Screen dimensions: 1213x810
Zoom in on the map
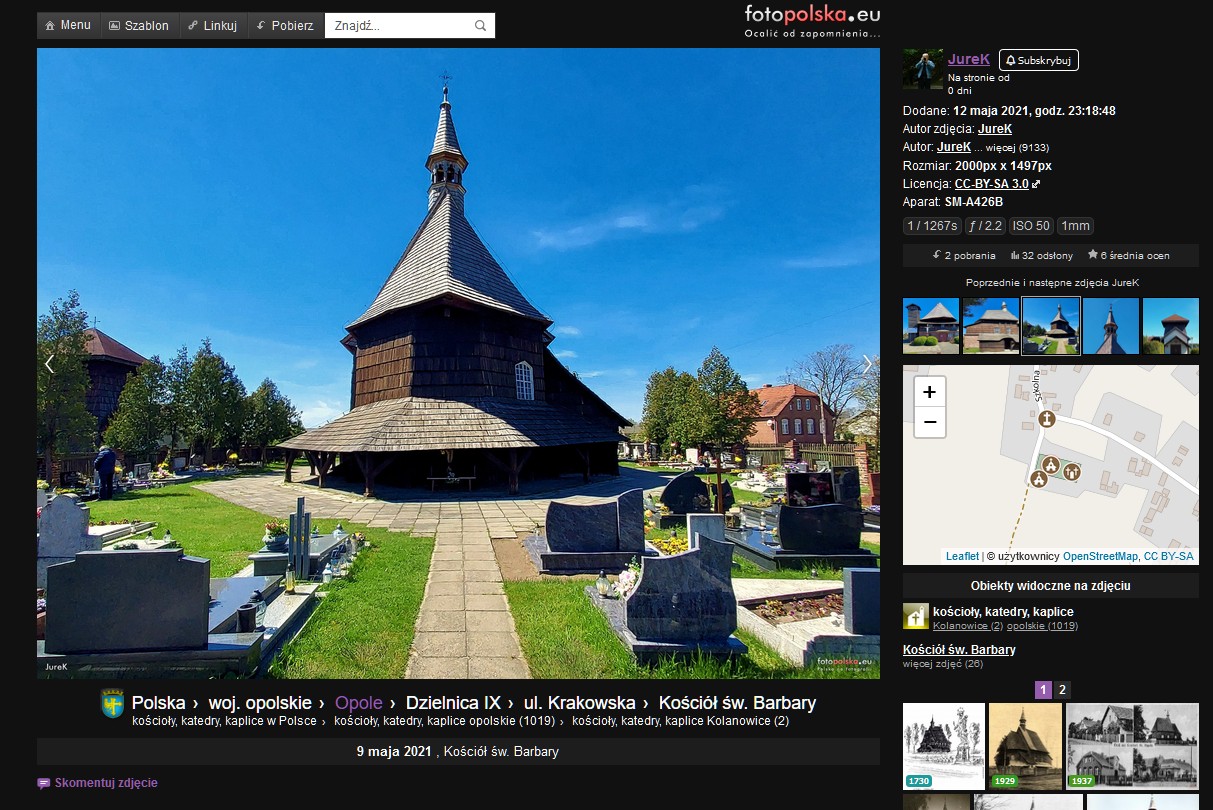tap(929, 392)
